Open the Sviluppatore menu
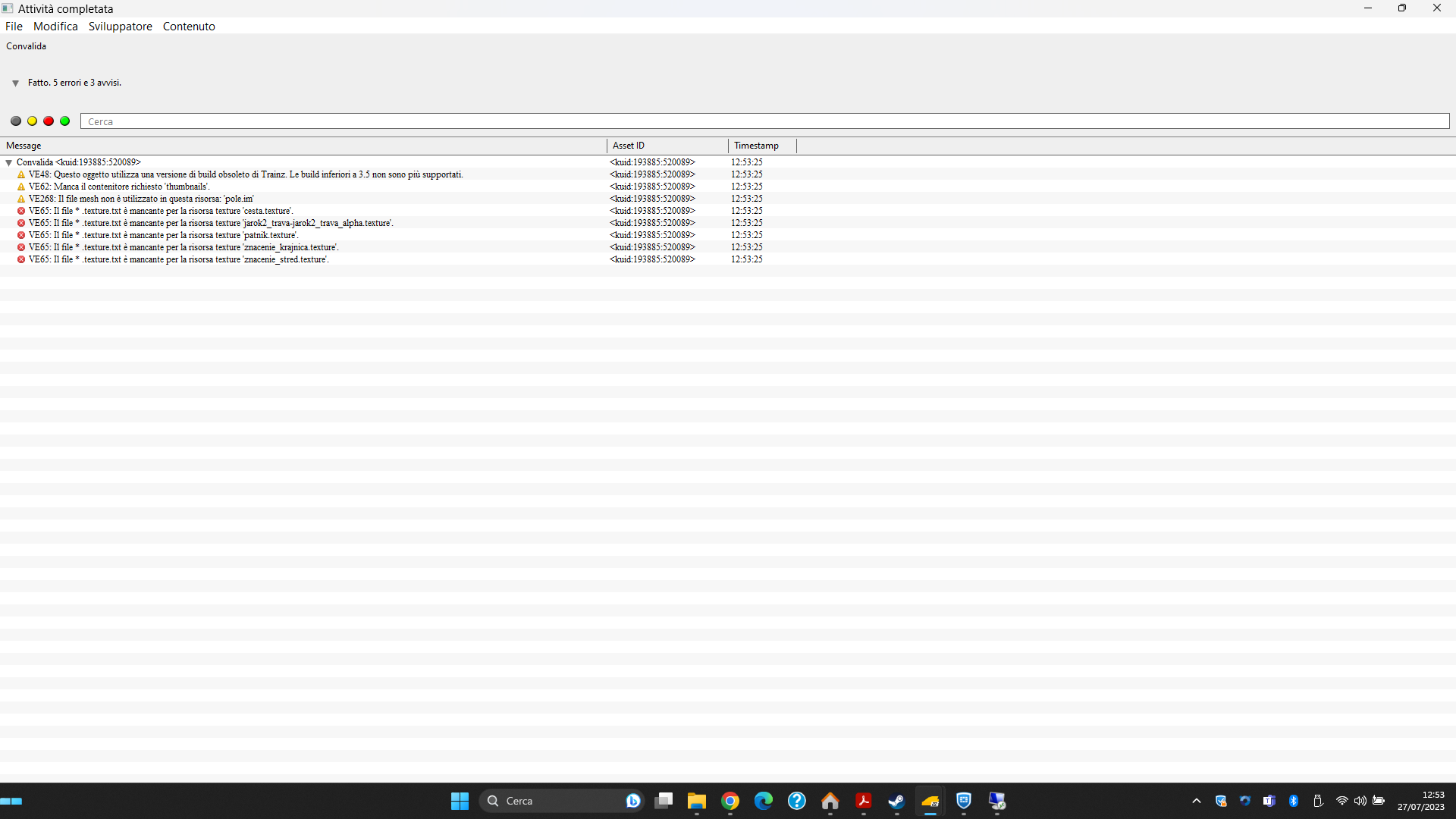1456x819 pixels. pos(120,27)
